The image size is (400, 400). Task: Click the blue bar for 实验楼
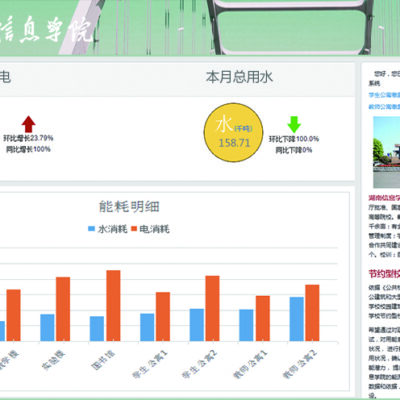(47, 328)
